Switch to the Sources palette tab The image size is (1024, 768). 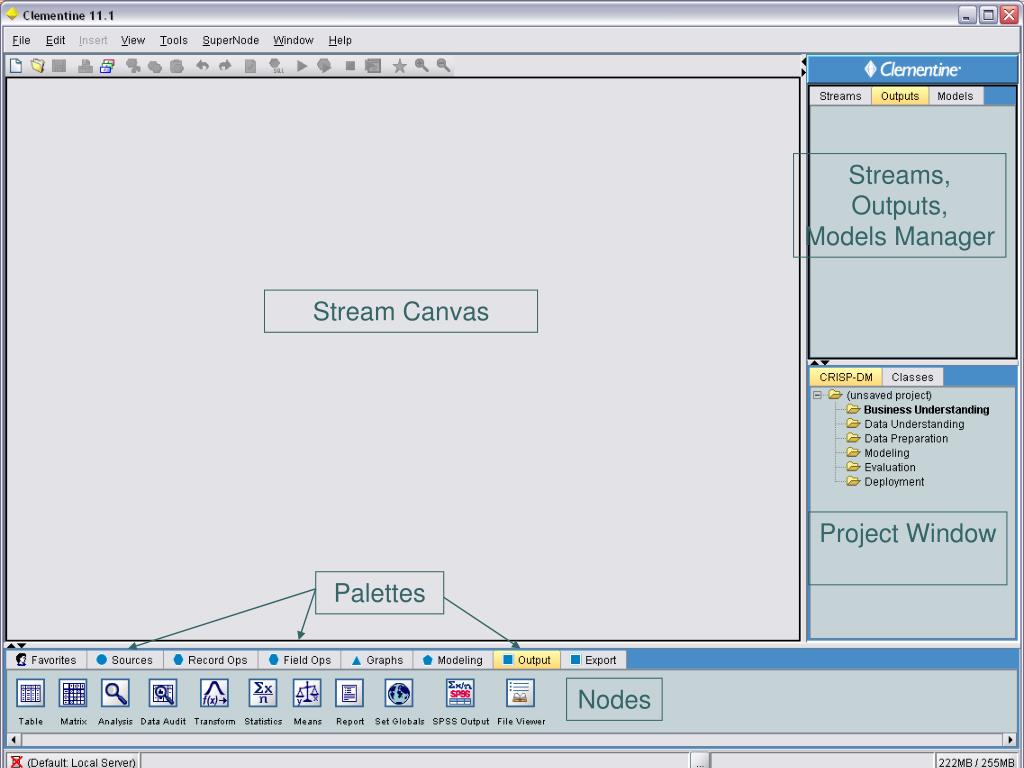(x=125, y=660)
